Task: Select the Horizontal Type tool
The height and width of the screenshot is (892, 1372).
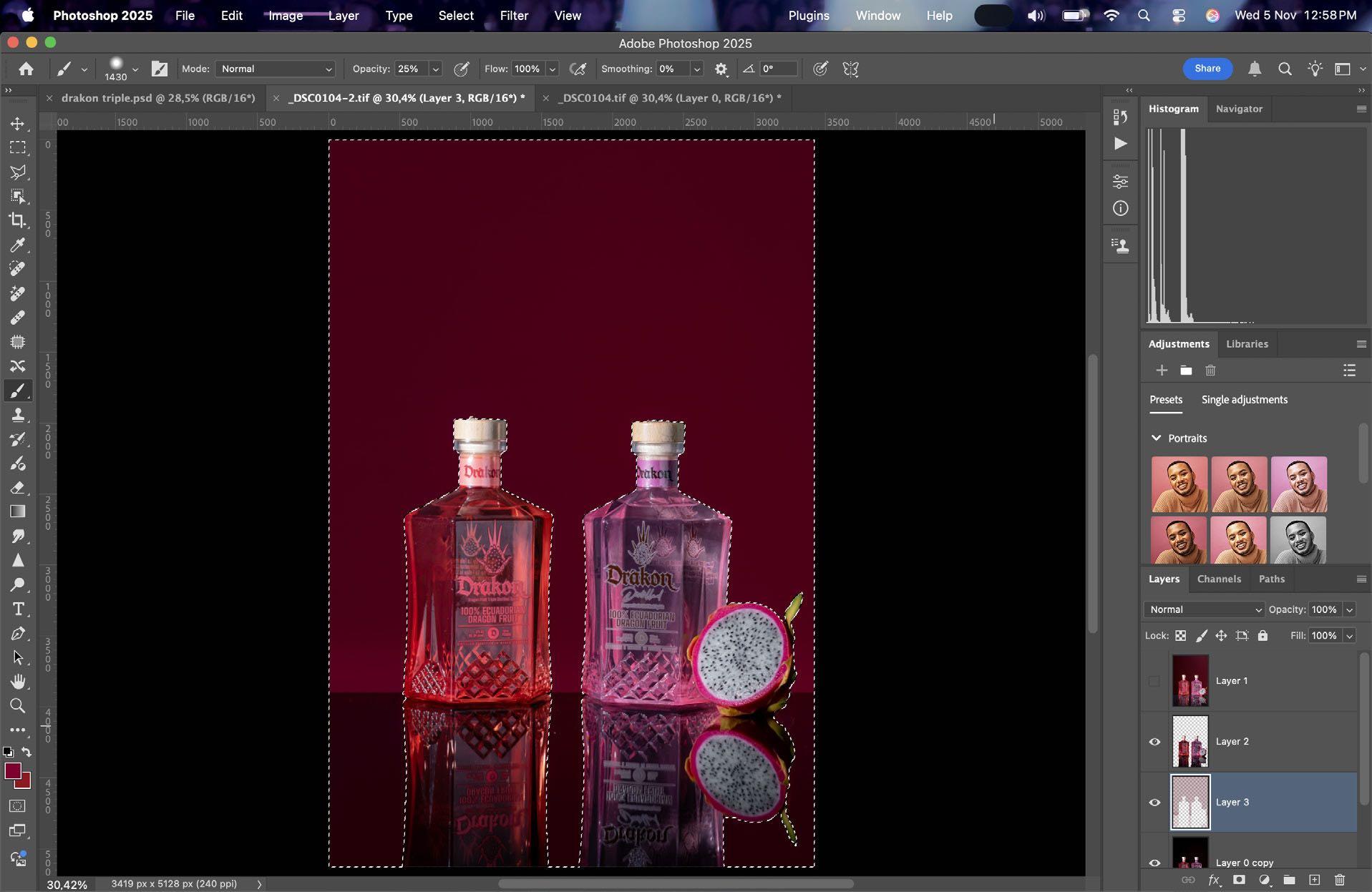Action: tap(18, 609)
